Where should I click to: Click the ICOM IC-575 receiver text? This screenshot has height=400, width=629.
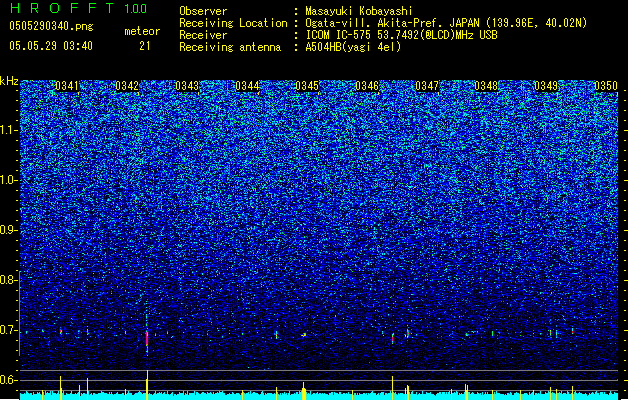(x=401, y=35)
